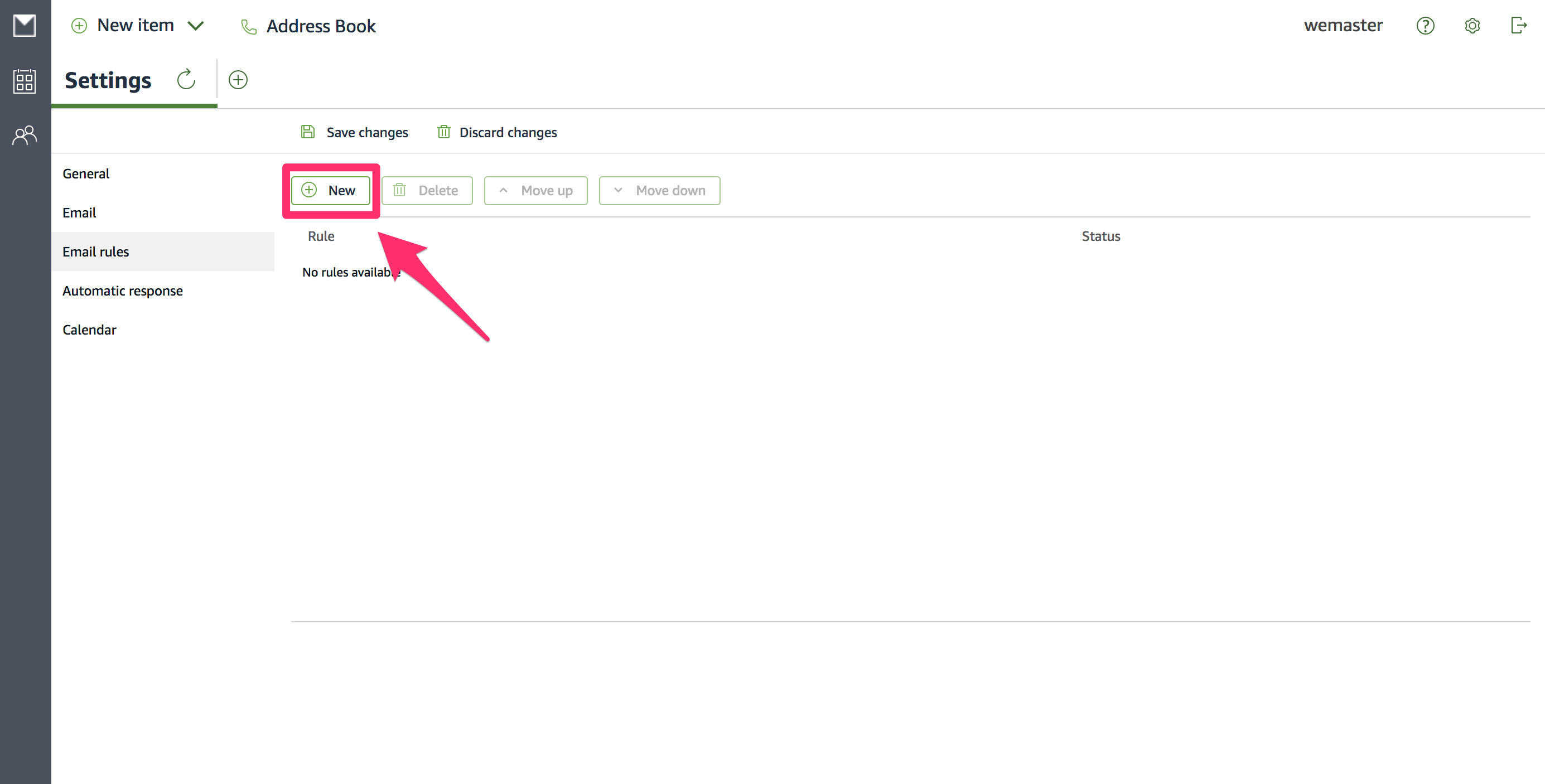The image size is (1545, 784).
Task: Click the Move down button
Action: coord(659,191)
